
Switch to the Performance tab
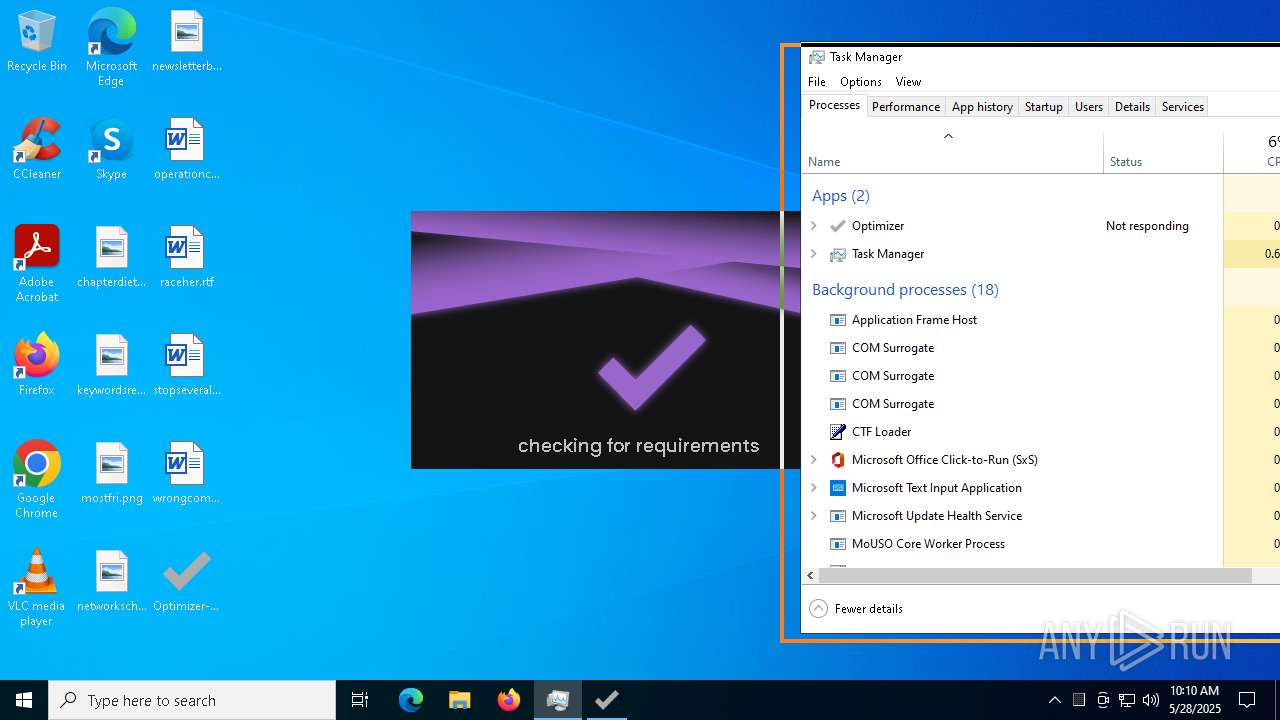click(x=906, y=107)
